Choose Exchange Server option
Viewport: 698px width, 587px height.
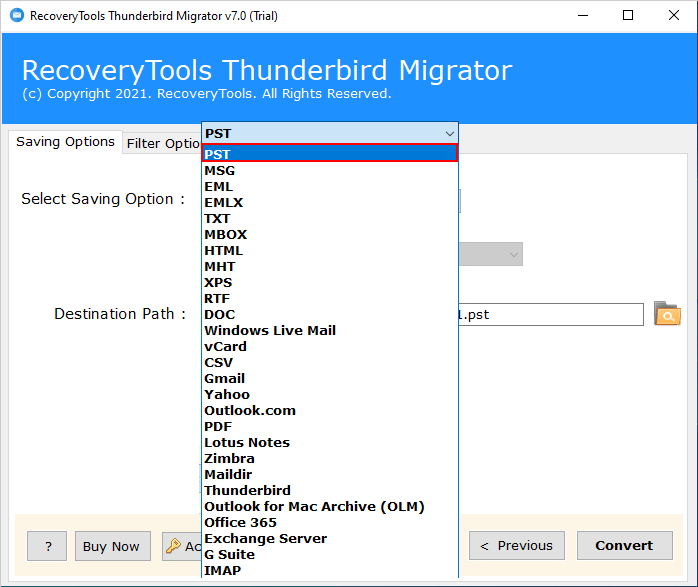pos(329,539)
